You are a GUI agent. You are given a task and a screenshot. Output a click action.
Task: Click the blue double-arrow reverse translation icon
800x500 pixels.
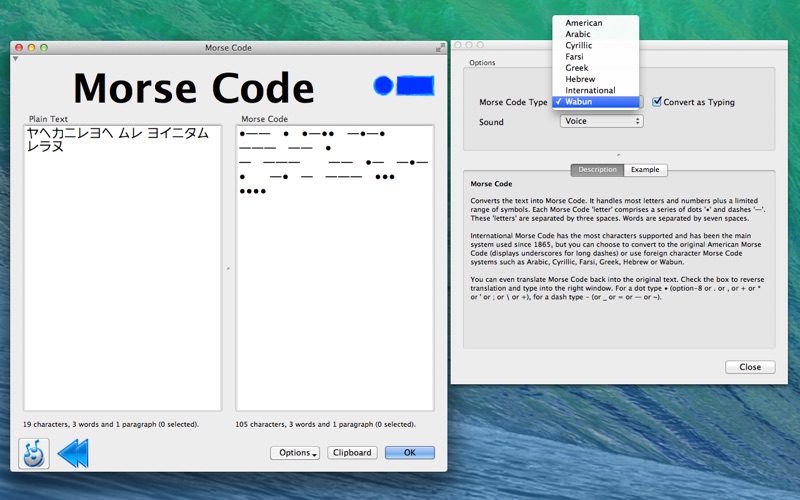pyautogui.click(x=73, y=453)
